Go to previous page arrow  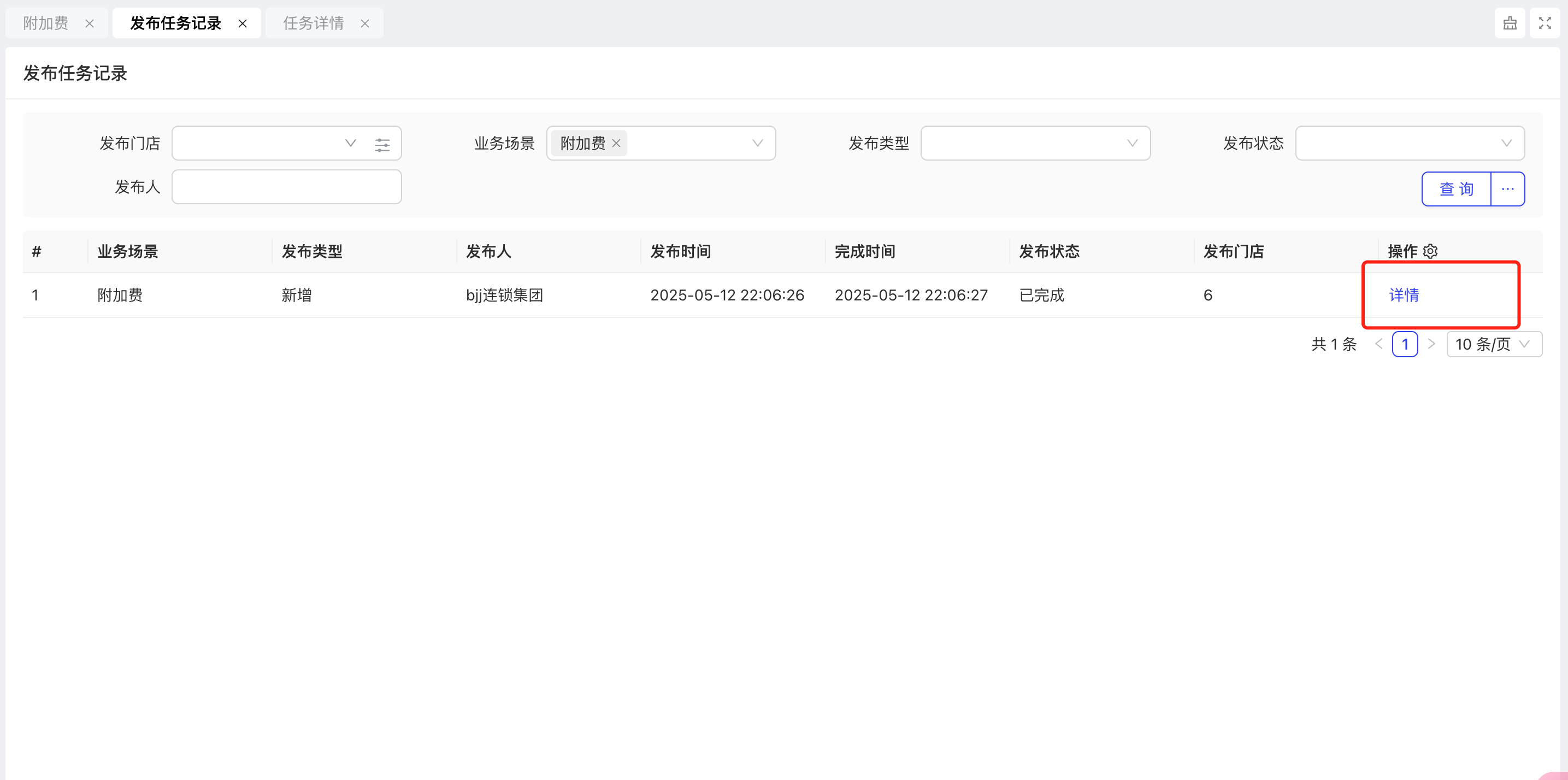point(1379,344)
